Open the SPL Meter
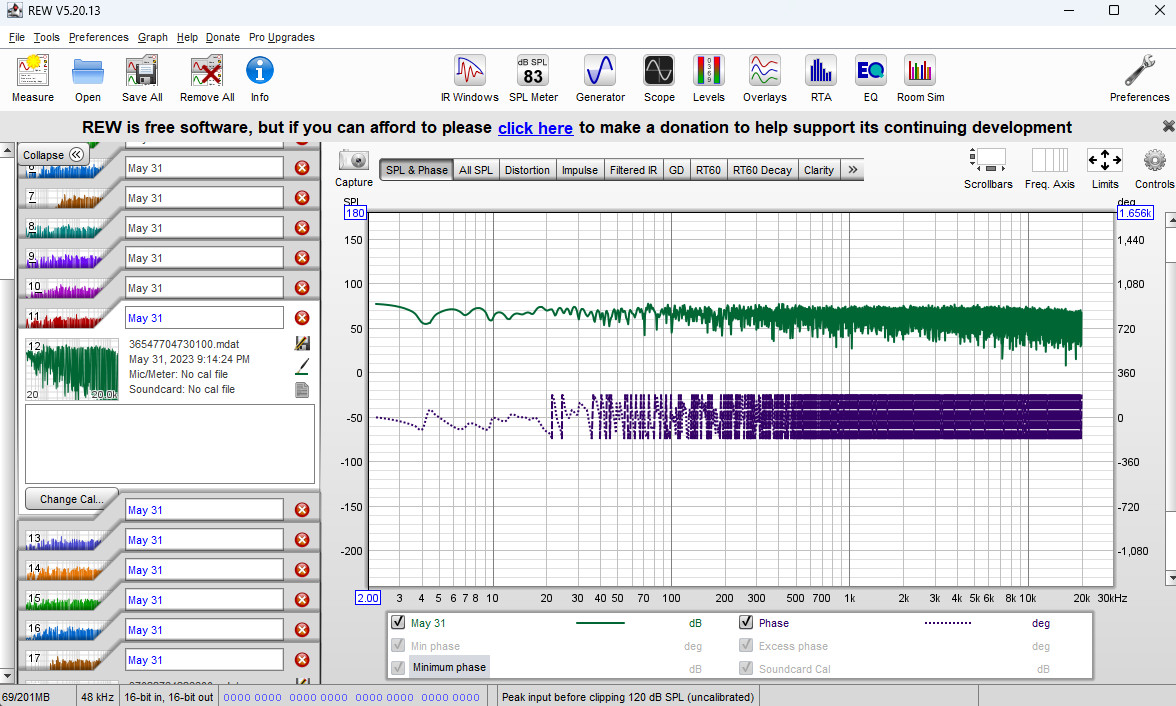 tap(533, 71)
